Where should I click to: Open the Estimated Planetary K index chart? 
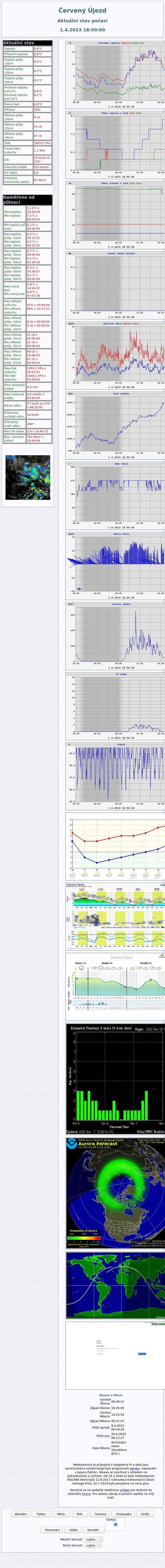[x=115, y=1080]
